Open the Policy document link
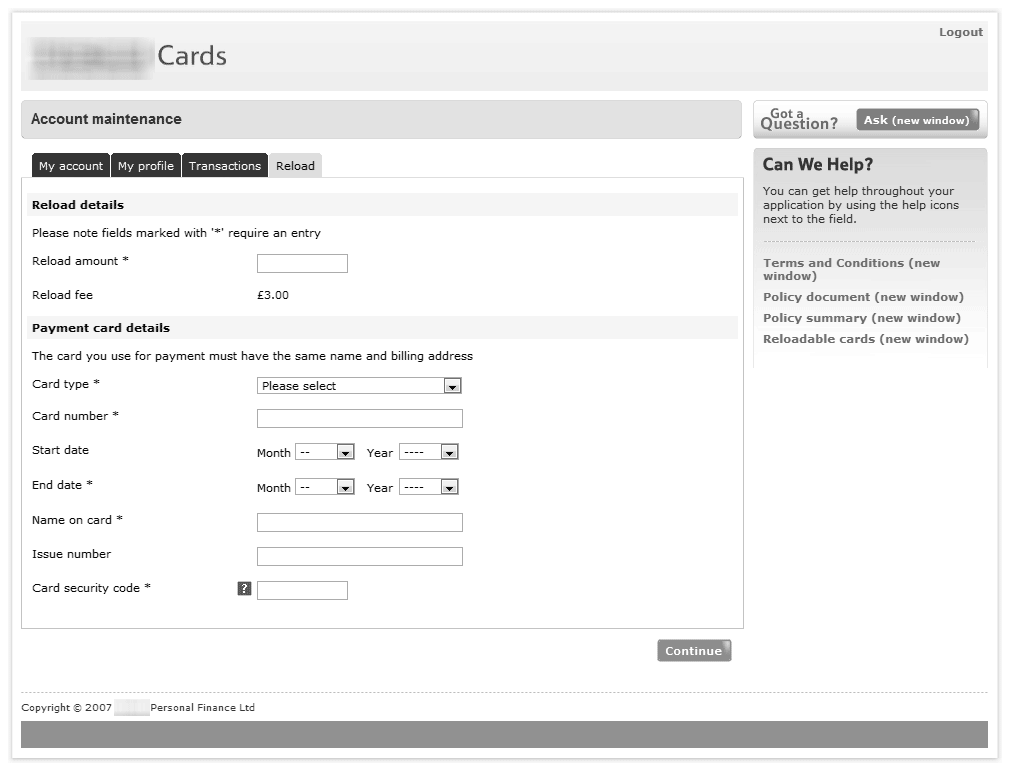 pos(863,297)
